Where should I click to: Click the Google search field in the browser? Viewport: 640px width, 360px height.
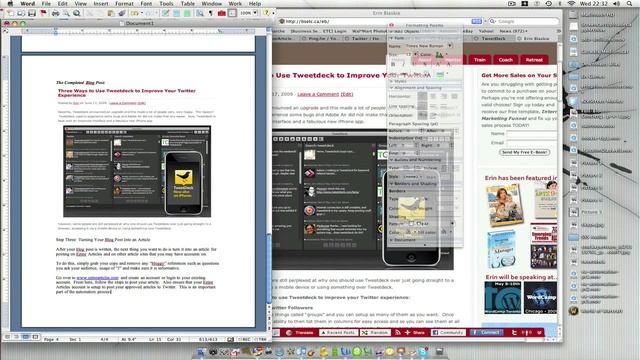pos(524,21)
